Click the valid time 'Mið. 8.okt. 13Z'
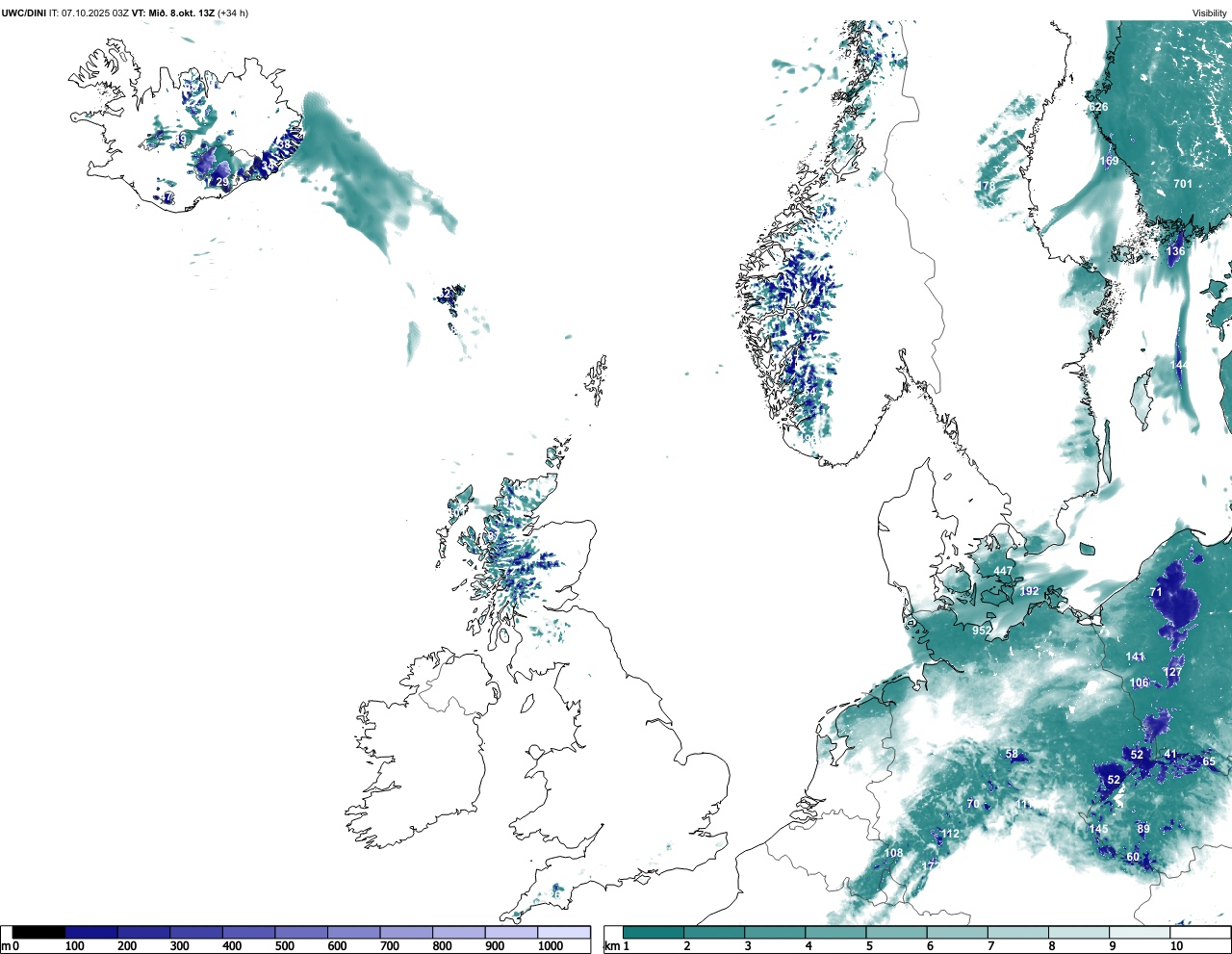This screenshot has width=1232, height=954. (x=180, y=13)
